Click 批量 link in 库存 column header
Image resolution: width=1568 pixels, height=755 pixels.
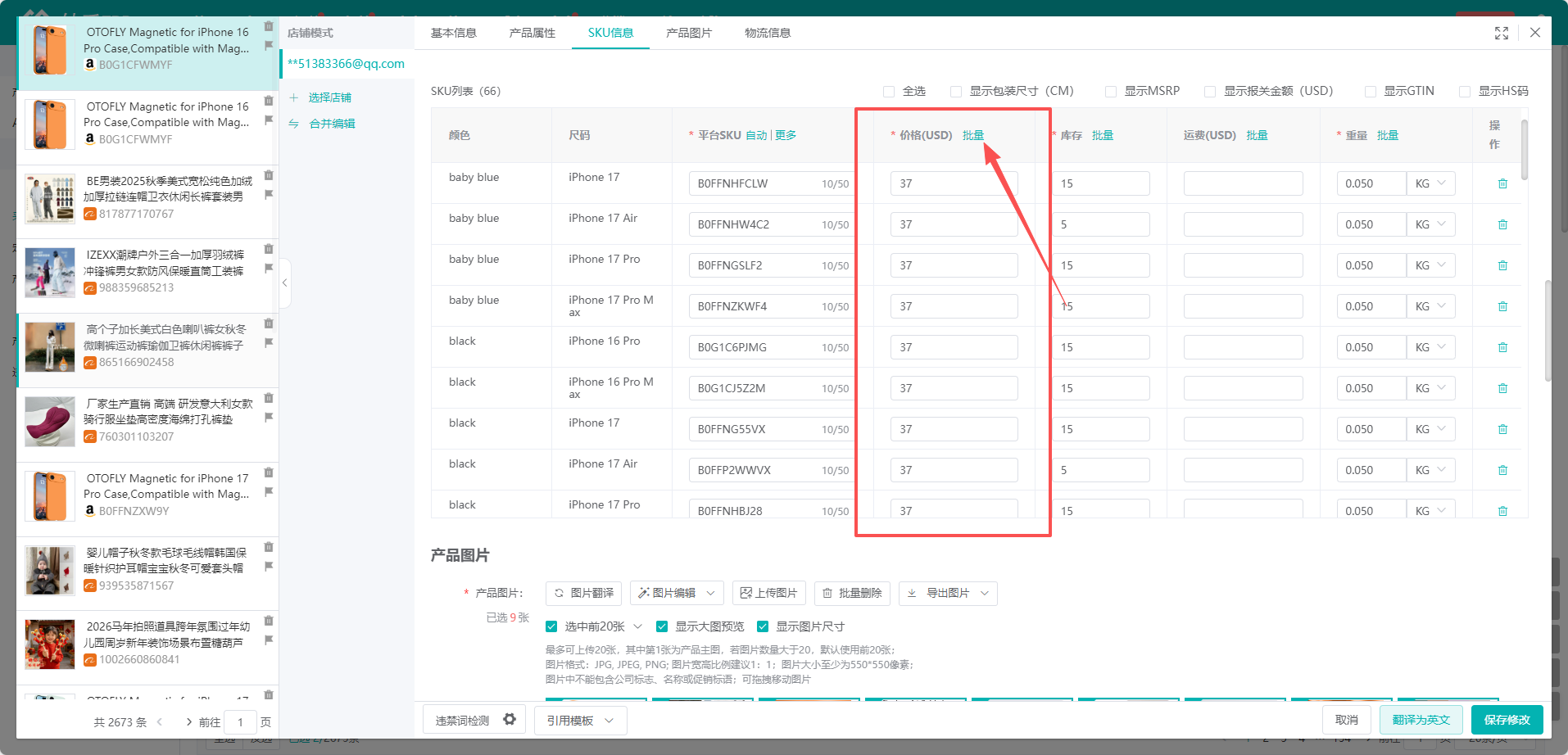coord(1103,135)
